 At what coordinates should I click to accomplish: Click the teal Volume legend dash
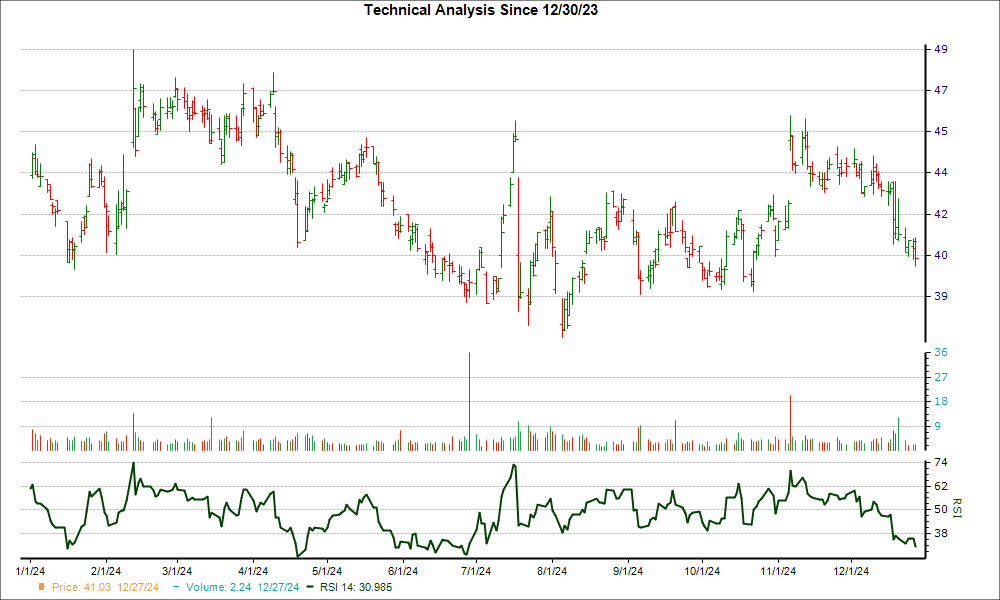coord(174,587)
